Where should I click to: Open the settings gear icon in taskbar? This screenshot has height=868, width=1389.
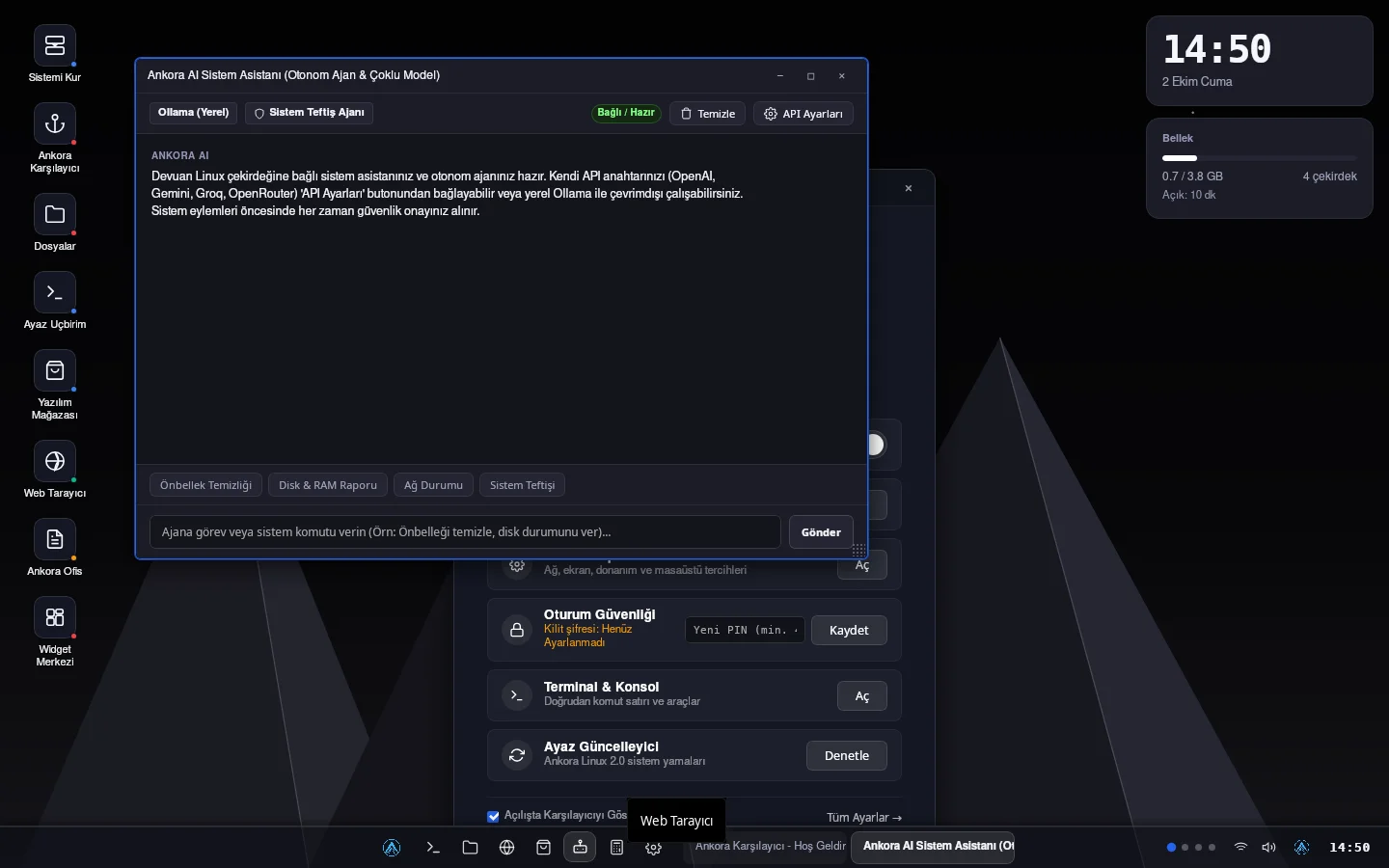(653, 848)
